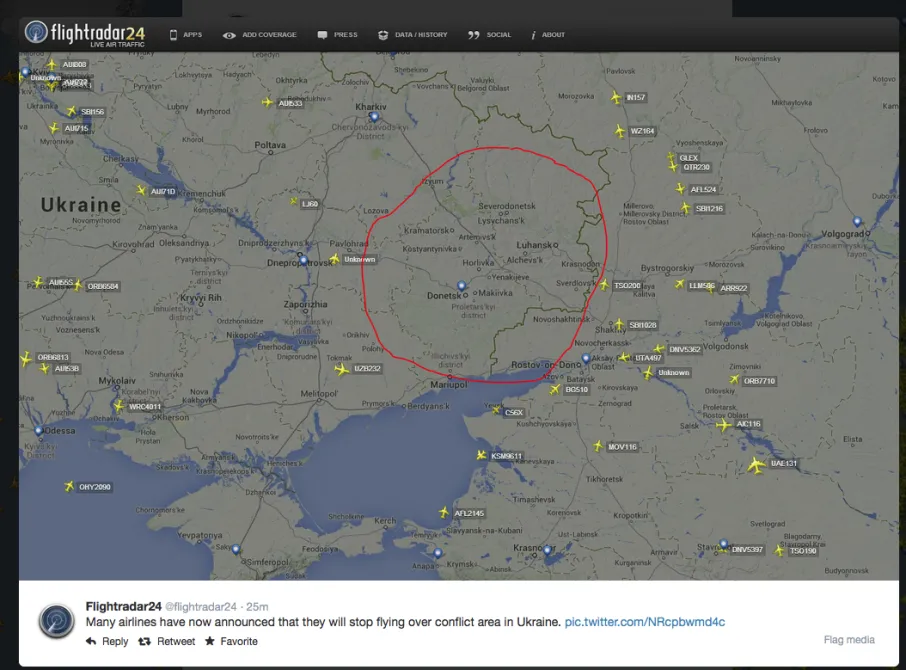Select the UZB232 aircraft icon
This screenshot has width=906, height=670.
click(x=341, y=368)
